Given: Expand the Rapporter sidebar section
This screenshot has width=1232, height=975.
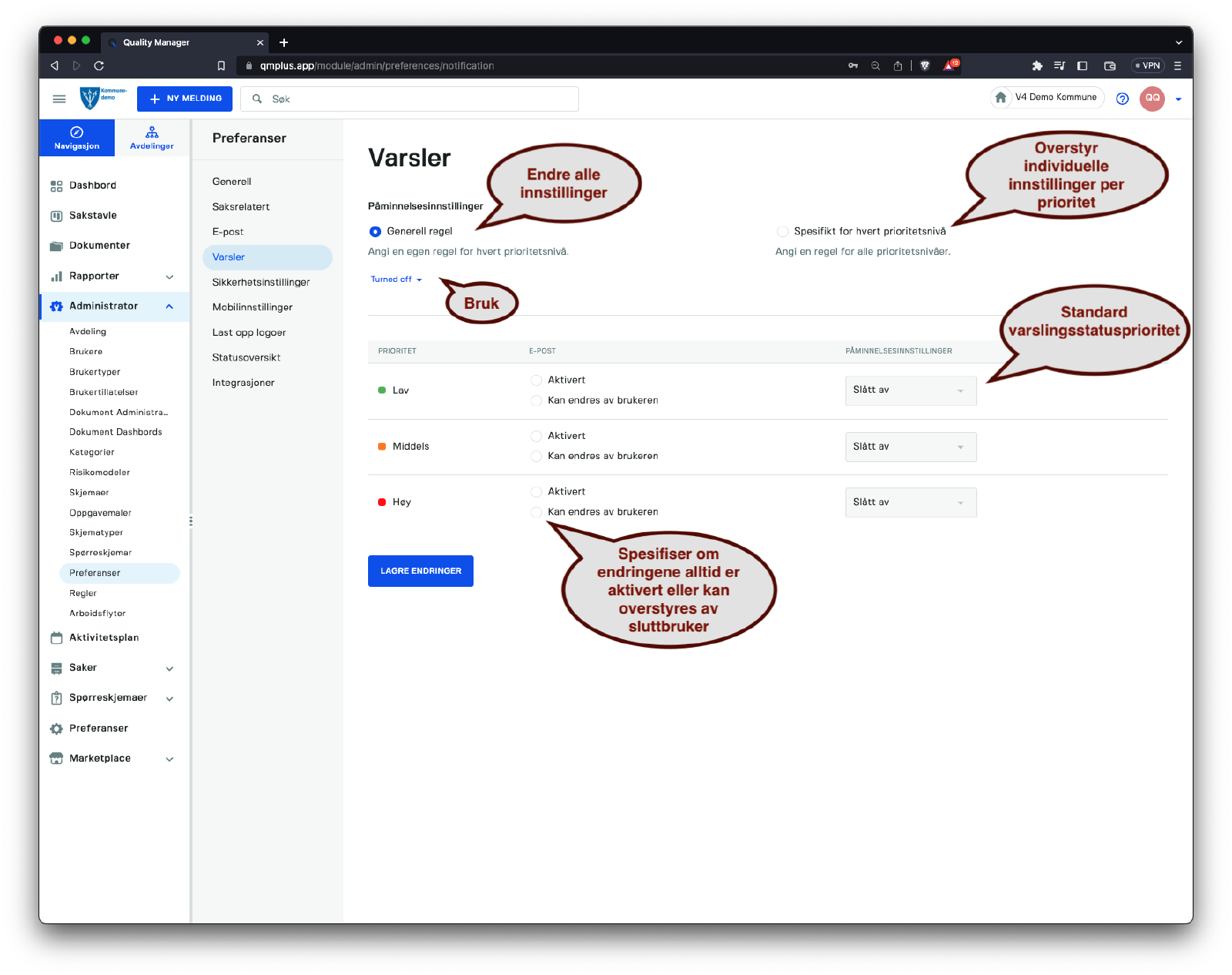Looking at the screenshot, I should [169, 276].
